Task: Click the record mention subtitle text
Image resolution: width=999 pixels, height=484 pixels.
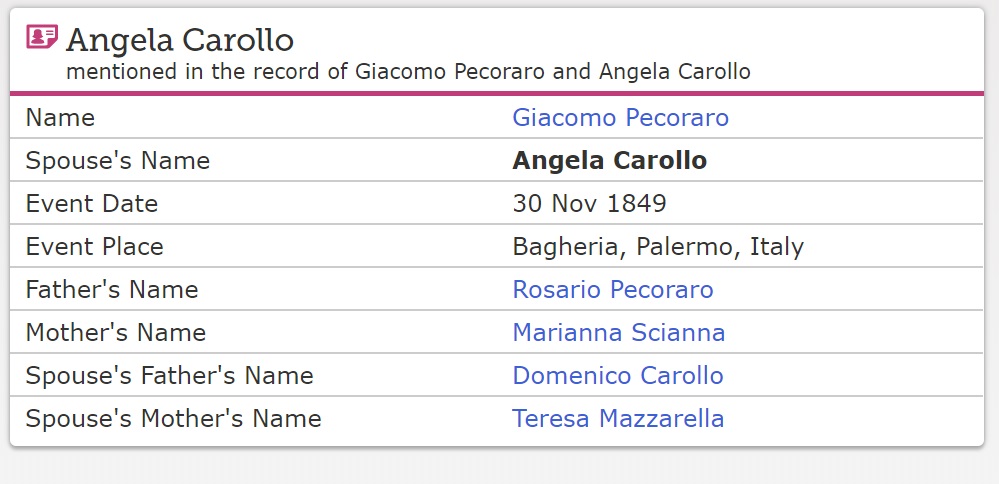Action: pos(407,72)
